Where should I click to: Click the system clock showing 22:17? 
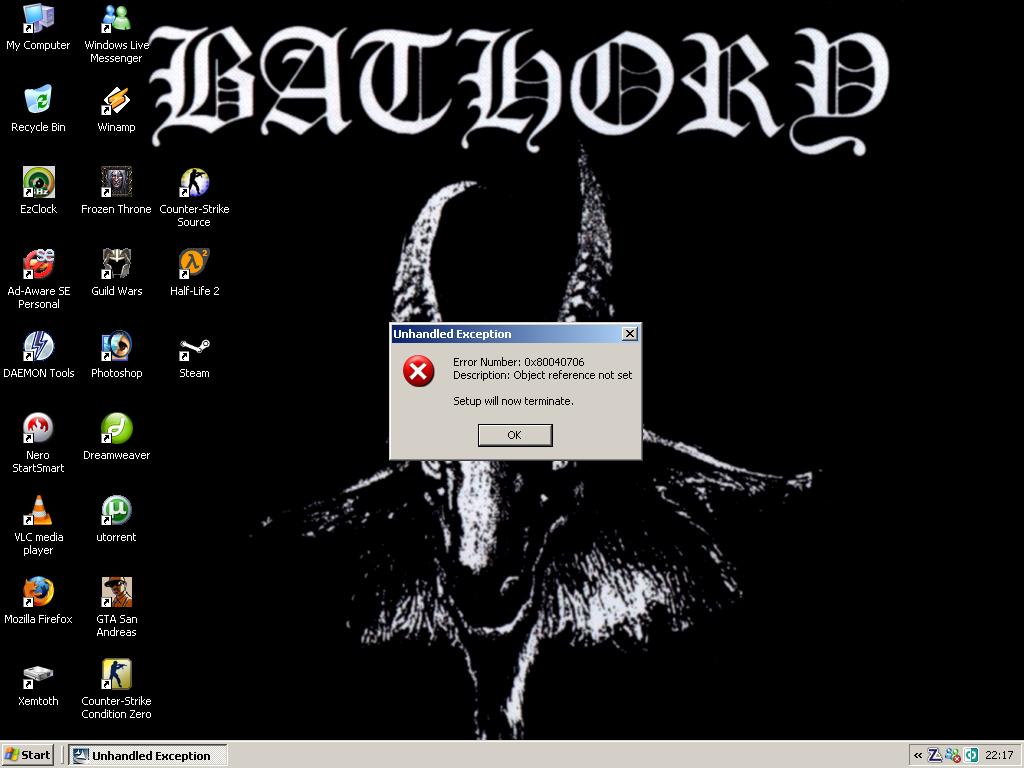click(x=999, y=756)
